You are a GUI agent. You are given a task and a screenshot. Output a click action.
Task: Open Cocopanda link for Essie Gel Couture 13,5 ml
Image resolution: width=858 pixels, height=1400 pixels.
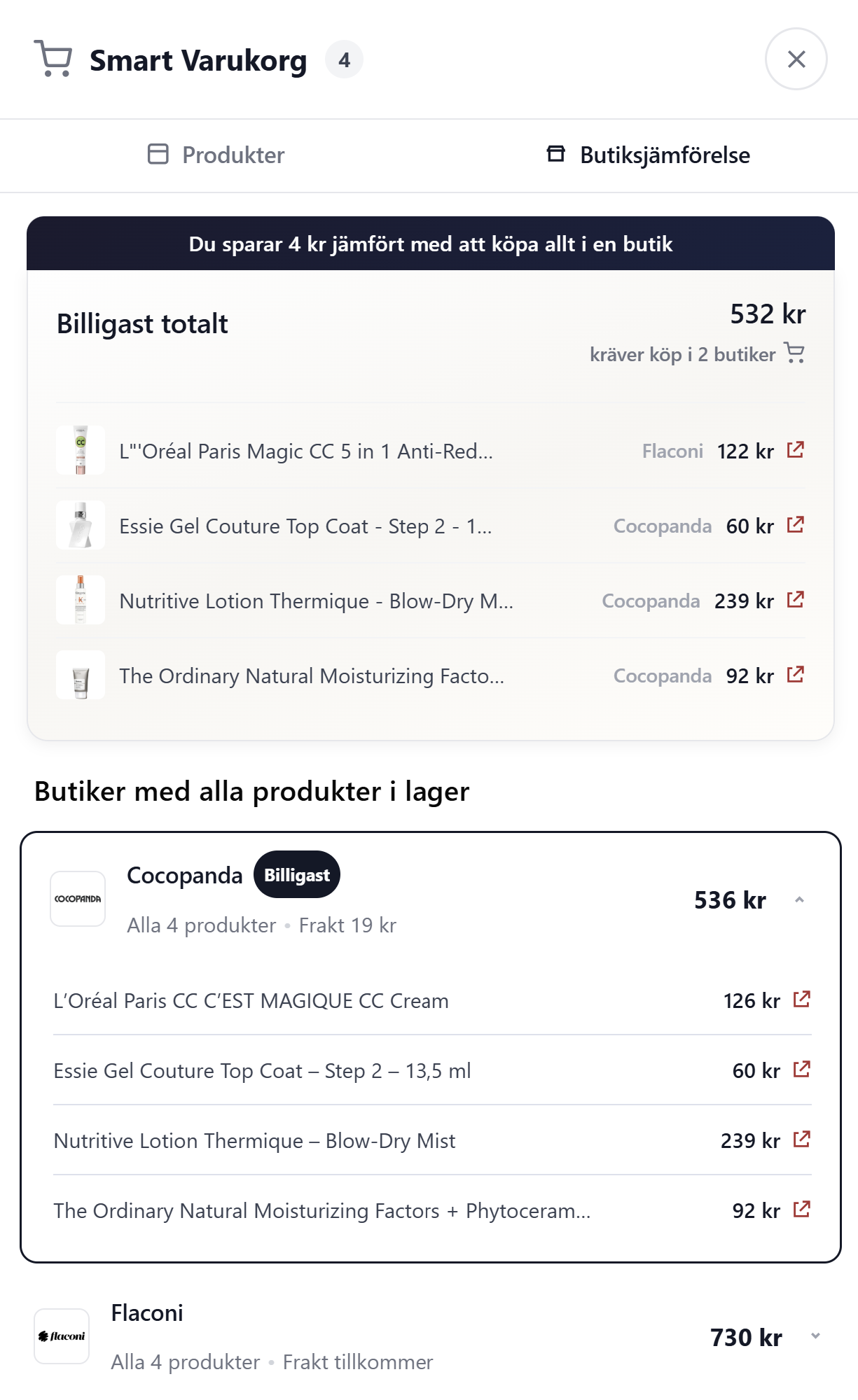point(801,1070)
